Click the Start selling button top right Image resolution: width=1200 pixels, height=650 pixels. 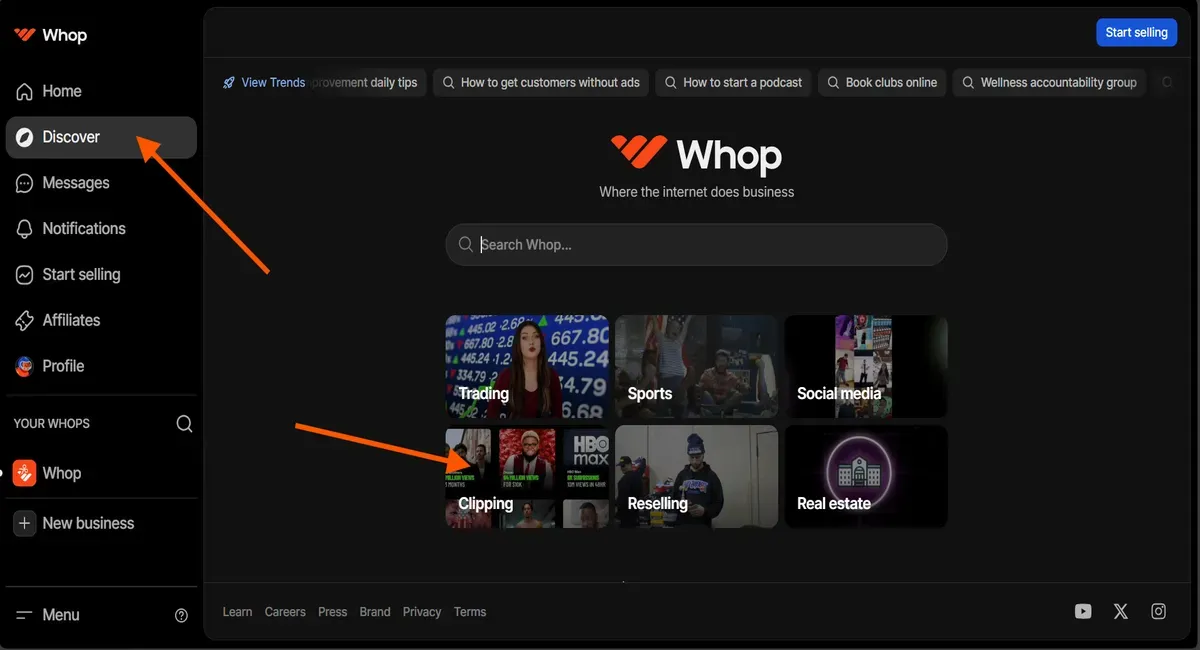1136,31
